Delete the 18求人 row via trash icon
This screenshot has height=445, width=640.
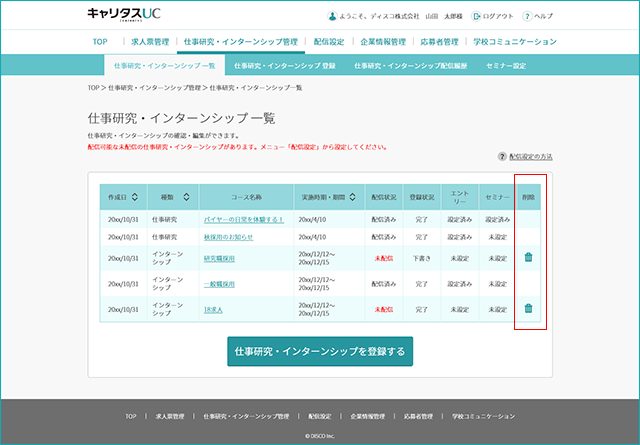tap(528, 308)
